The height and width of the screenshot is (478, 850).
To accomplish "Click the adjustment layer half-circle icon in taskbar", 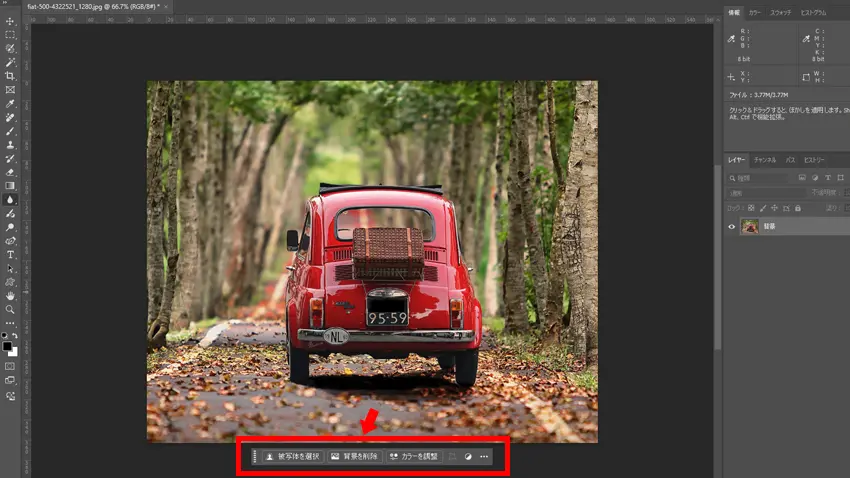I will click(468, 457).
